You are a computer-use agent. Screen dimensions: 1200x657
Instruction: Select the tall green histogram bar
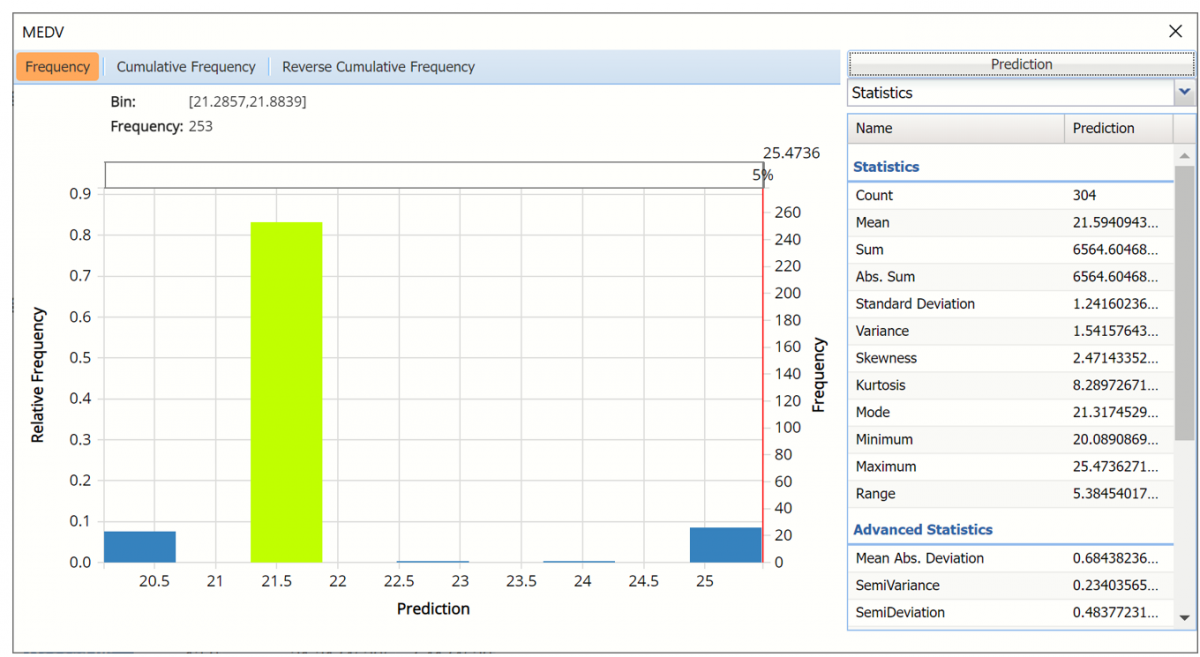286,392
